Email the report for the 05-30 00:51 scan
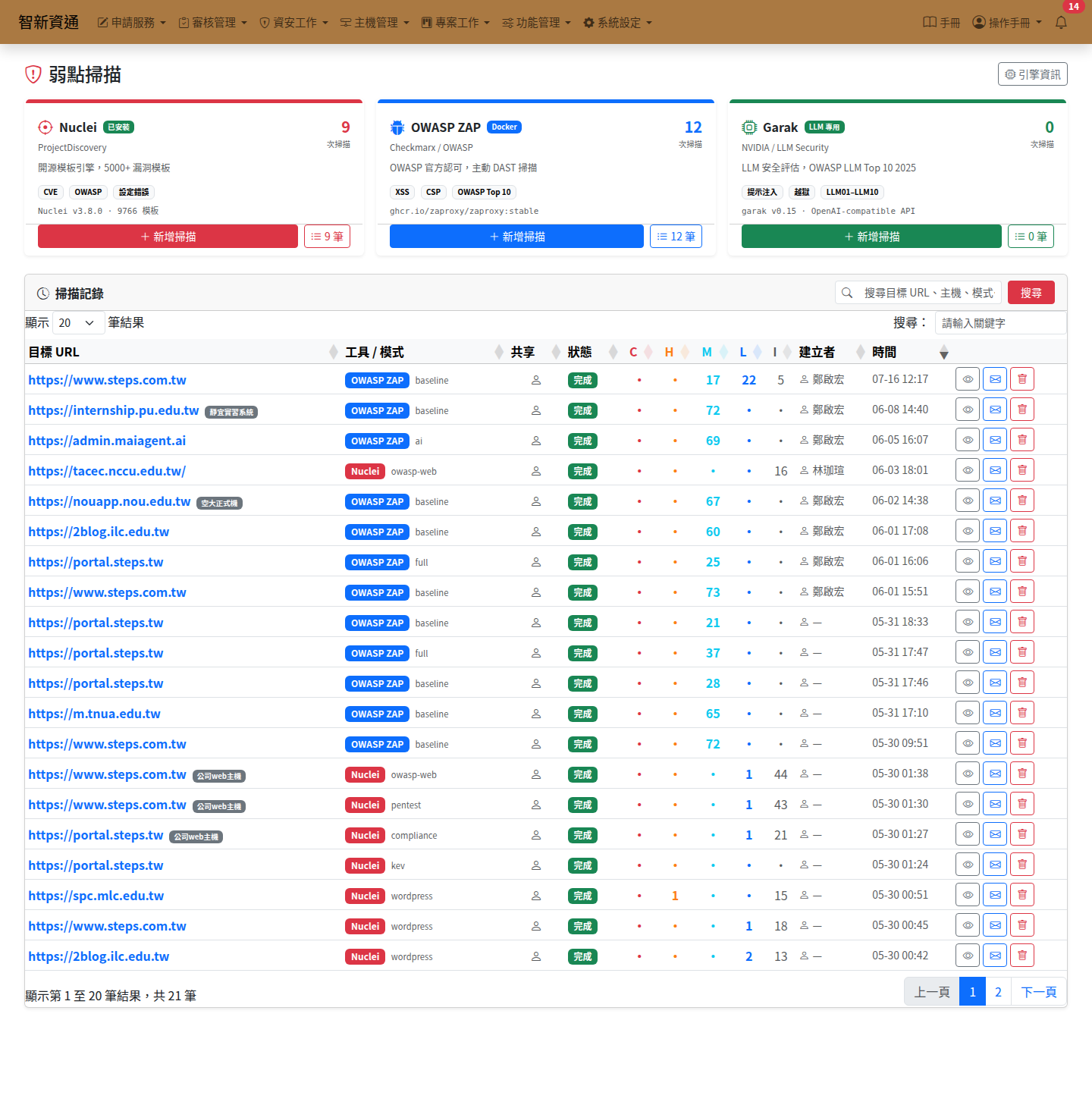The width and height of the screenshot is (1092, 1108). (x=995, y=895)
